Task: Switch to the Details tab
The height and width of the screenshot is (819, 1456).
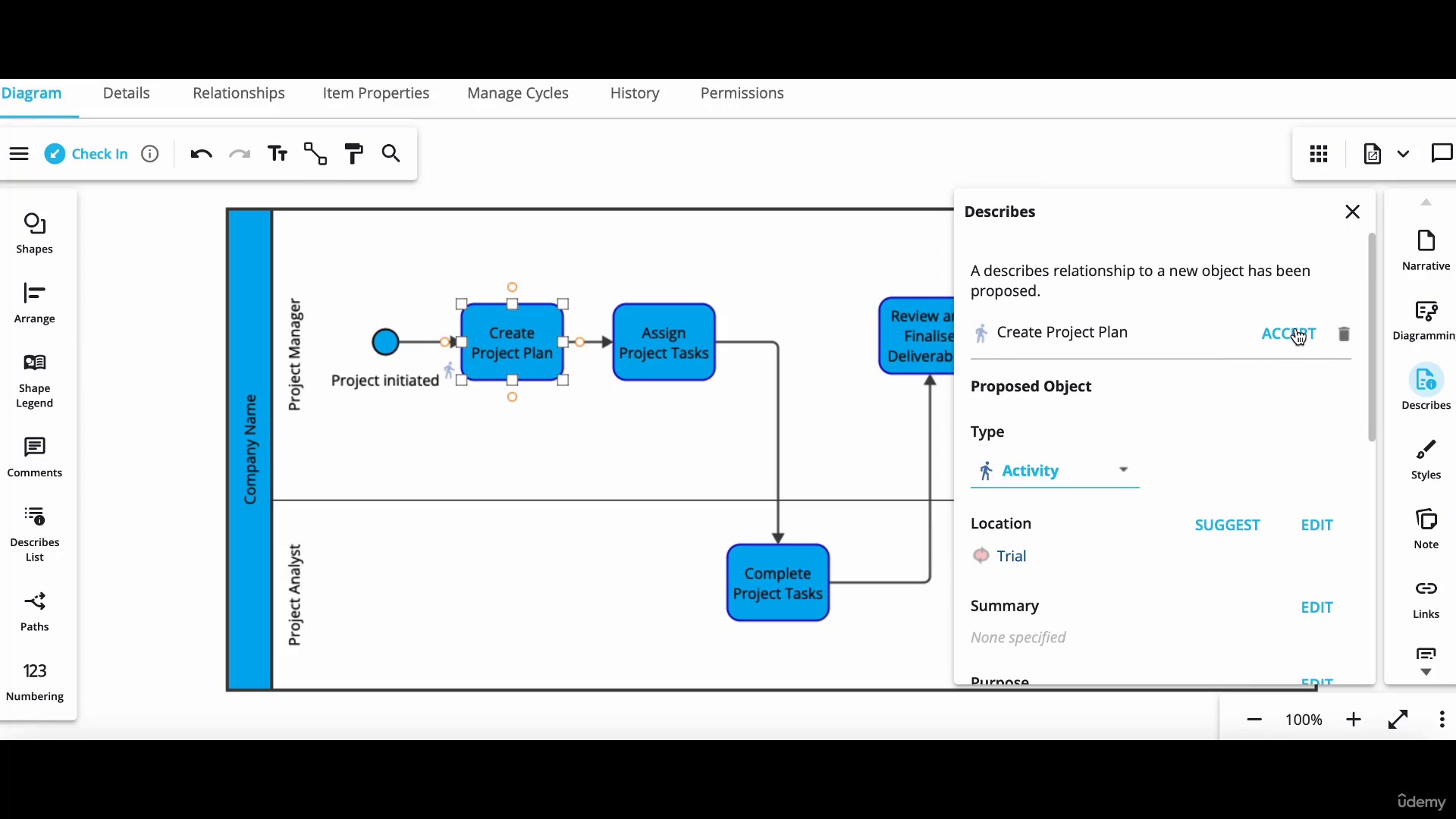Action: pyautogui.click(x=126, y=93)
